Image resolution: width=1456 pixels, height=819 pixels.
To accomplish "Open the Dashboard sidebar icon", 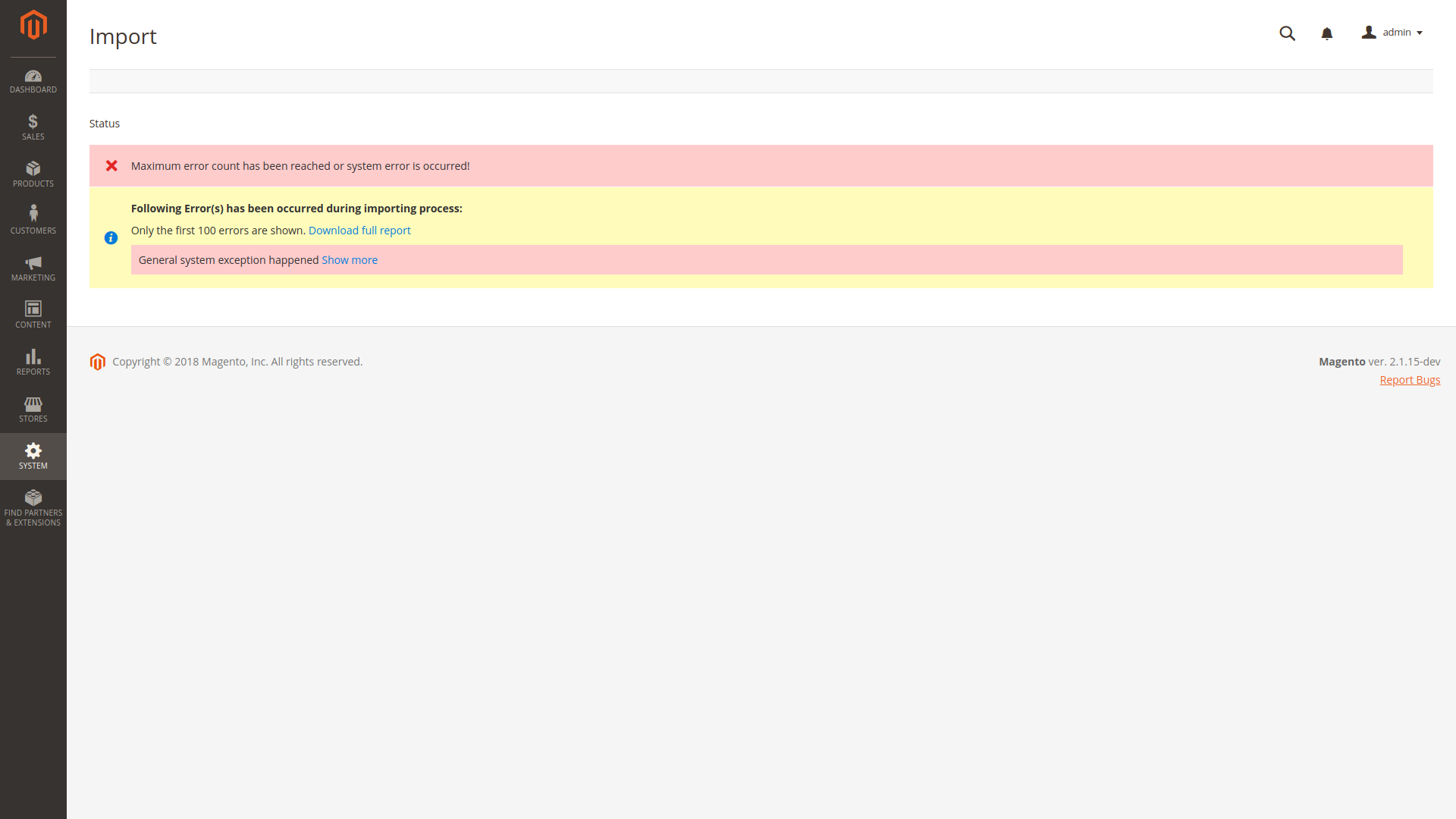I will coord(33,81).
